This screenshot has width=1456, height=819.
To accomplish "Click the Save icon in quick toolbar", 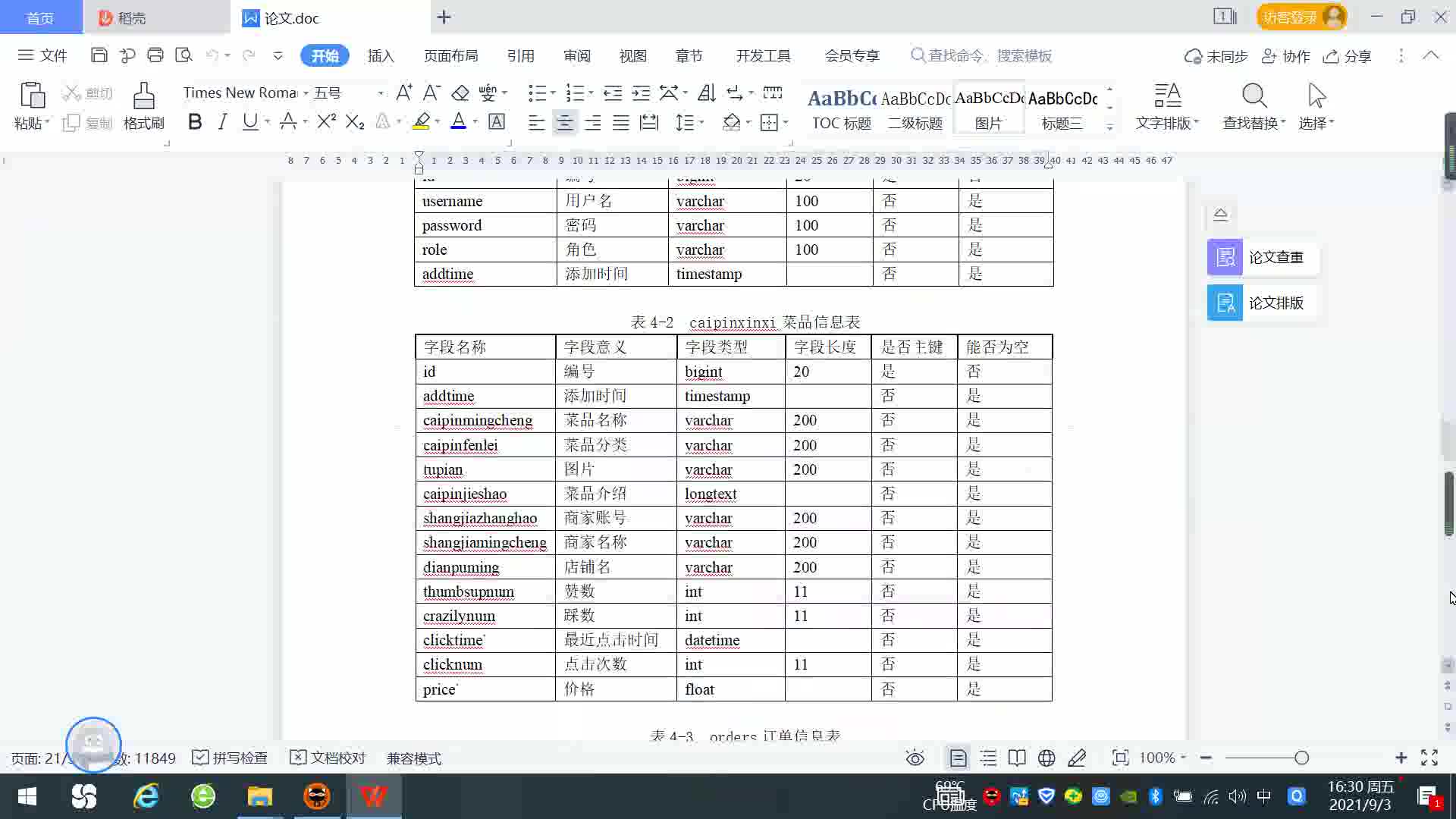I will 99,55.
